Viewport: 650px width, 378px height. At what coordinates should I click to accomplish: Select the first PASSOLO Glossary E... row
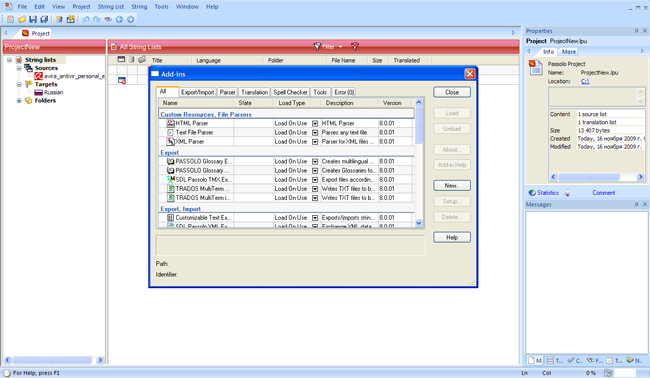point(286,161)
